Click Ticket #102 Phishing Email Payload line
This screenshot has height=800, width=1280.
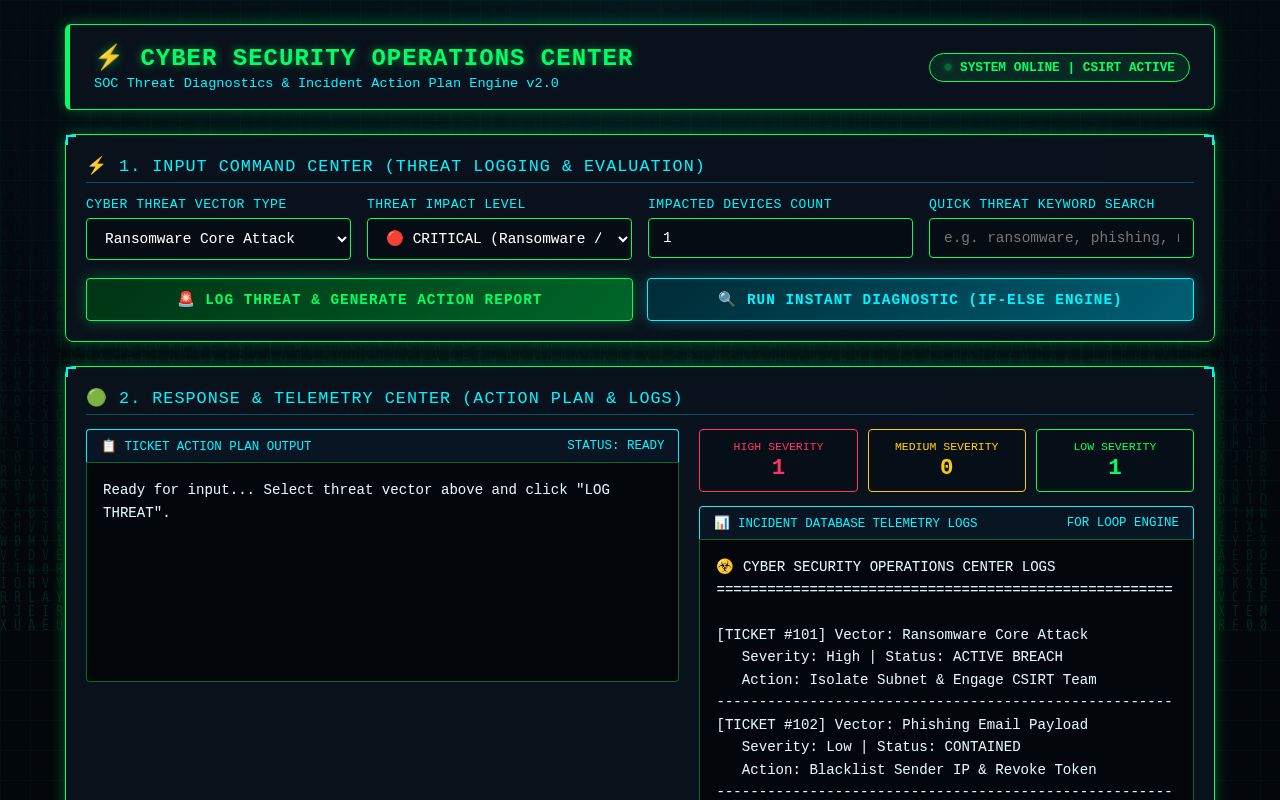(x=902, y=724)
